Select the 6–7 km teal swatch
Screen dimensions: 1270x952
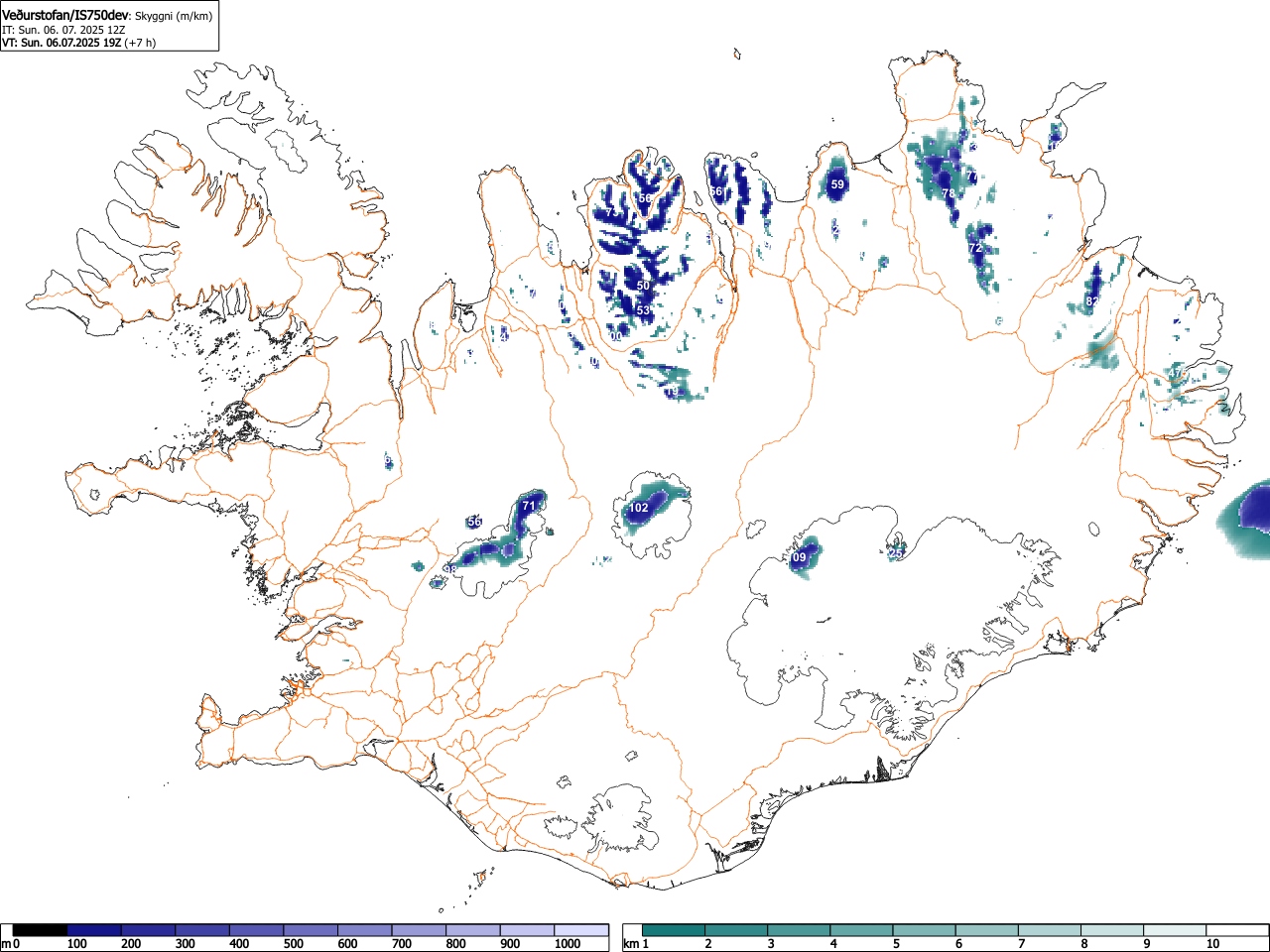pyautogui.click(x=986, y=930)
